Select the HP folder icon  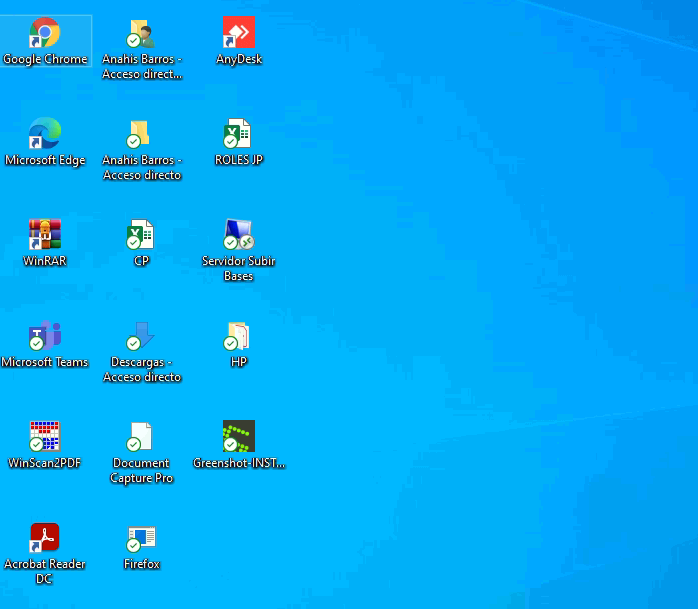[236, 336]
